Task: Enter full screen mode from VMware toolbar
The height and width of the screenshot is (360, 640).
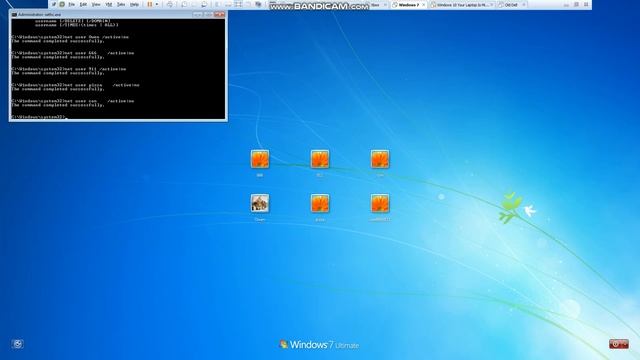Action: click(238, 4)
